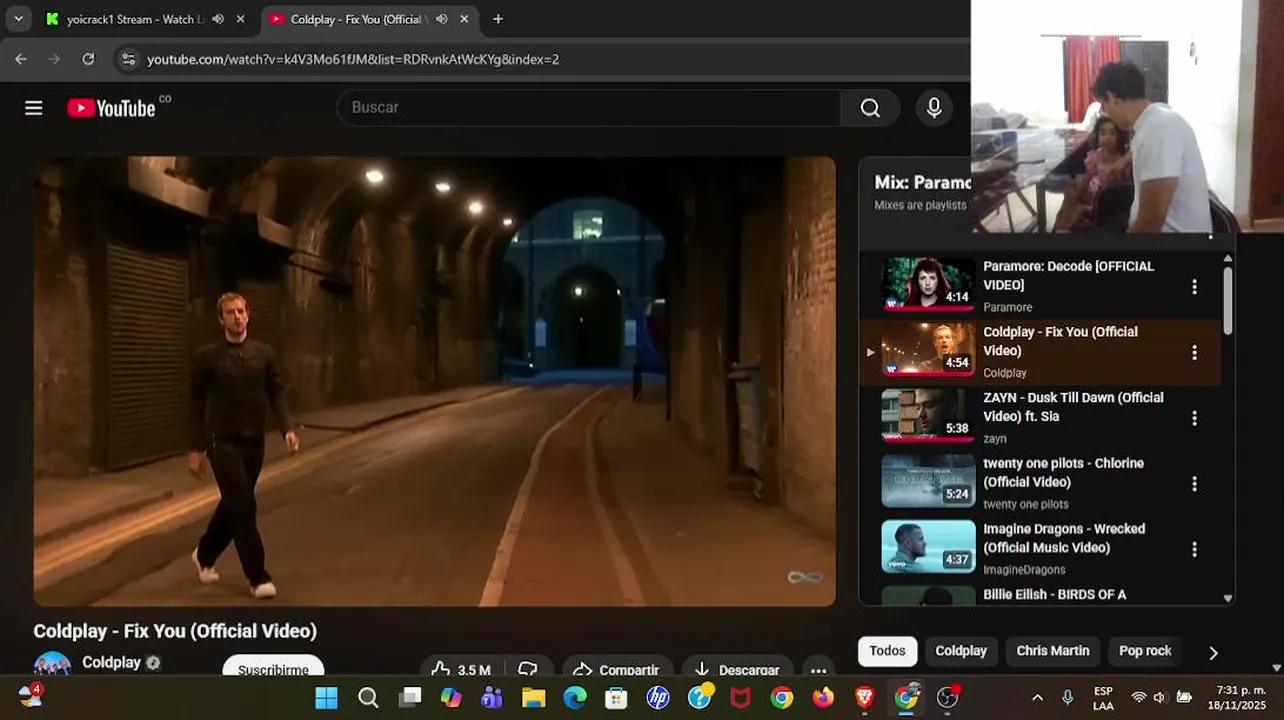The image size is (1284, 720).
Task: Open options menu for Paramore: Decode
Action: (x=1194, y=287)
